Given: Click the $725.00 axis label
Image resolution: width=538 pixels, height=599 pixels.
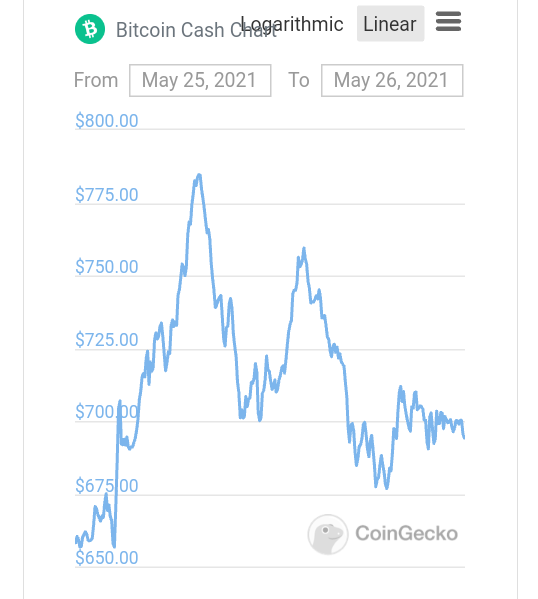Looking at the screenshot, I should [107, 340].
